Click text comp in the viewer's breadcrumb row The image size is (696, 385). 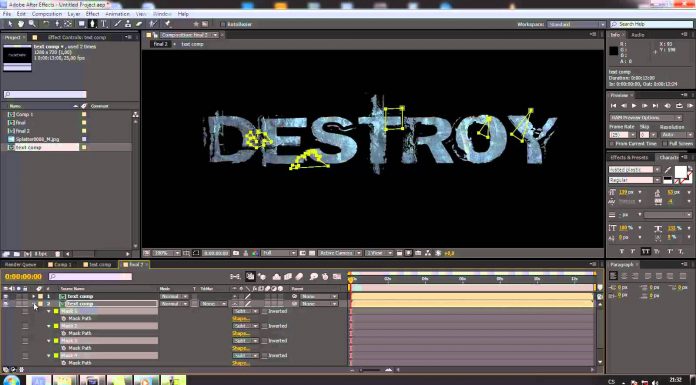coord(192,44)
